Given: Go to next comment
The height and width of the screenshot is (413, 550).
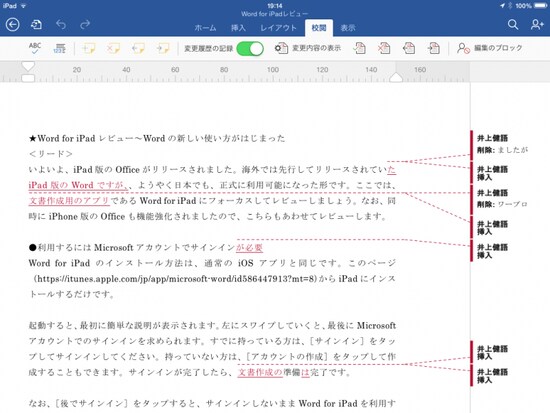Looking at the screenshot, I should click(163, 48).
